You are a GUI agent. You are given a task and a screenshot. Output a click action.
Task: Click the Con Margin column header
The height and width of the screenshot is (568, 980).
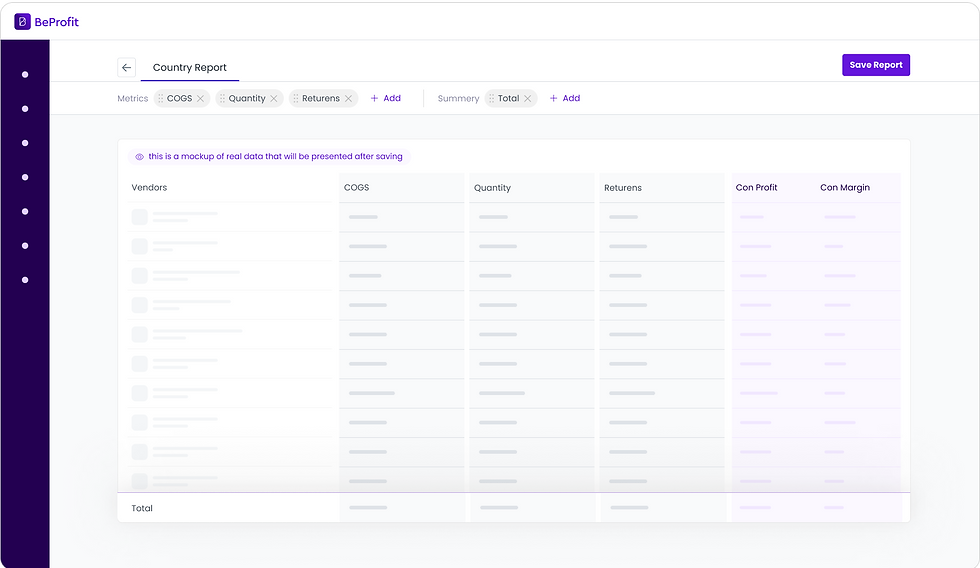point(845,187)
